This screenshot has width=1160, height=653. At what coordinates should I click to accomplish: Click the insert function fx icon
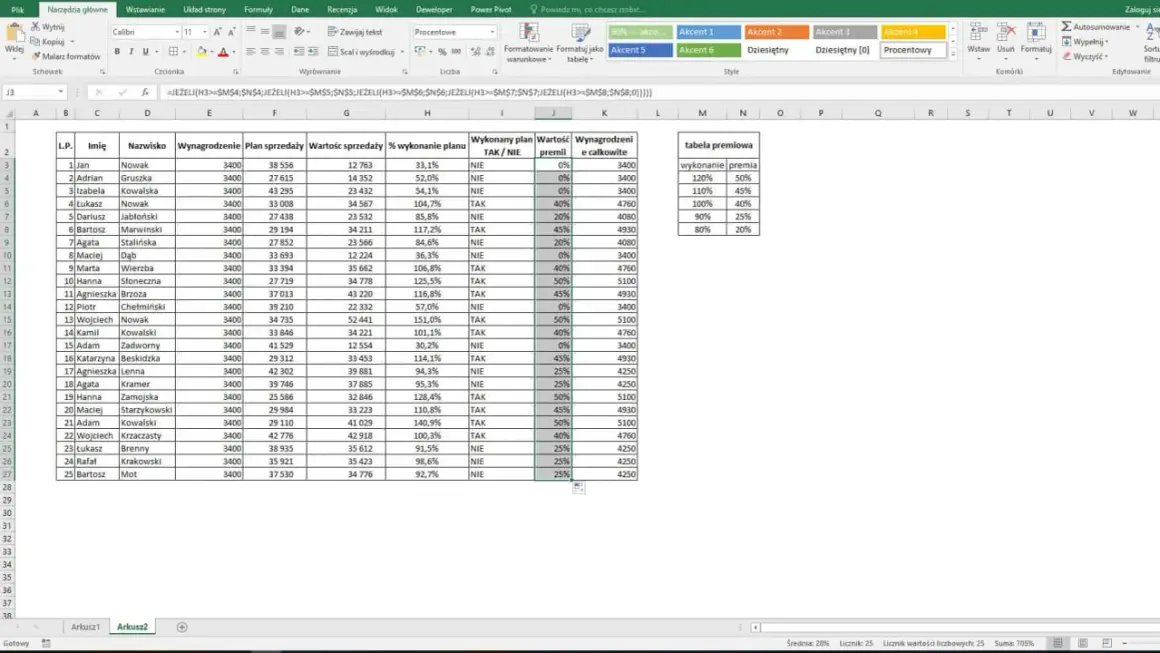pos(145,92)
